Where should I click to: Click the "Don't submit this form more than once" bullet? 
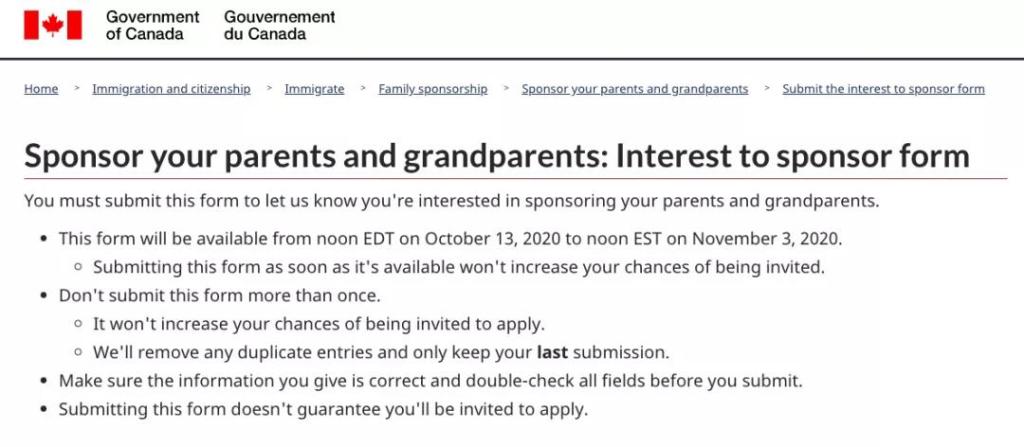click(x=219, y=296)
